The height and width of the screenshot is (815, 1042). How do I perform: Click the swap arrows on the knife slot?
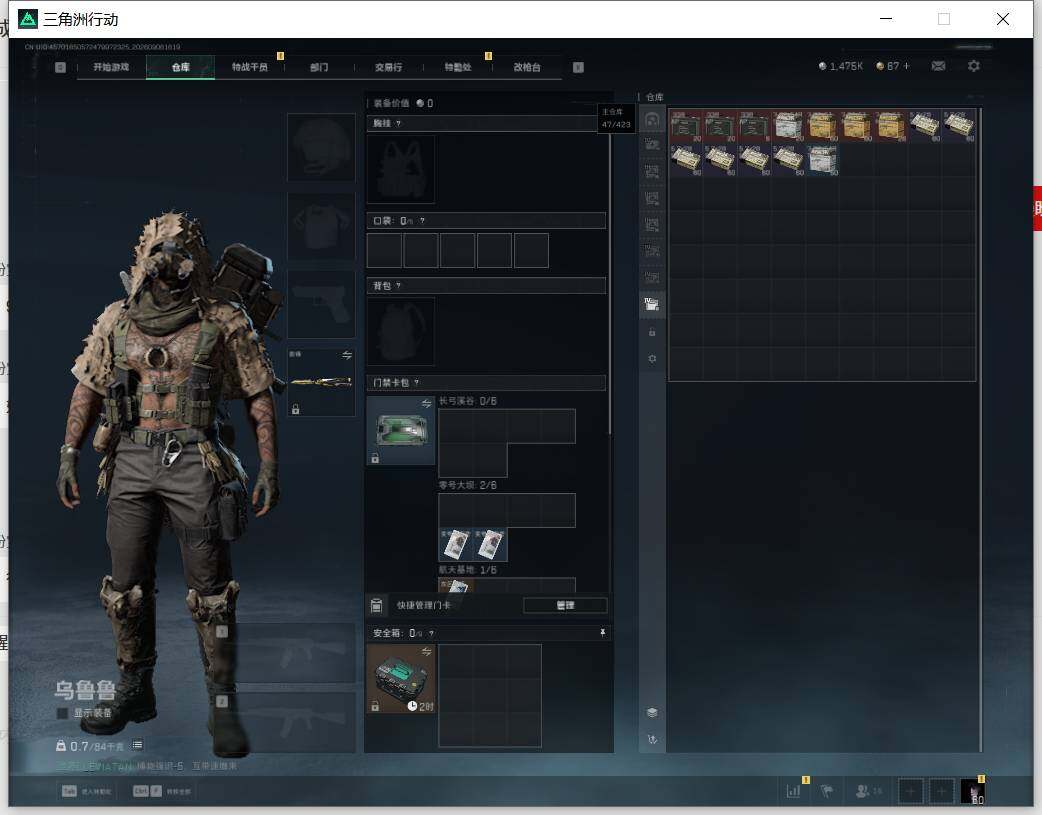point(347,356)
